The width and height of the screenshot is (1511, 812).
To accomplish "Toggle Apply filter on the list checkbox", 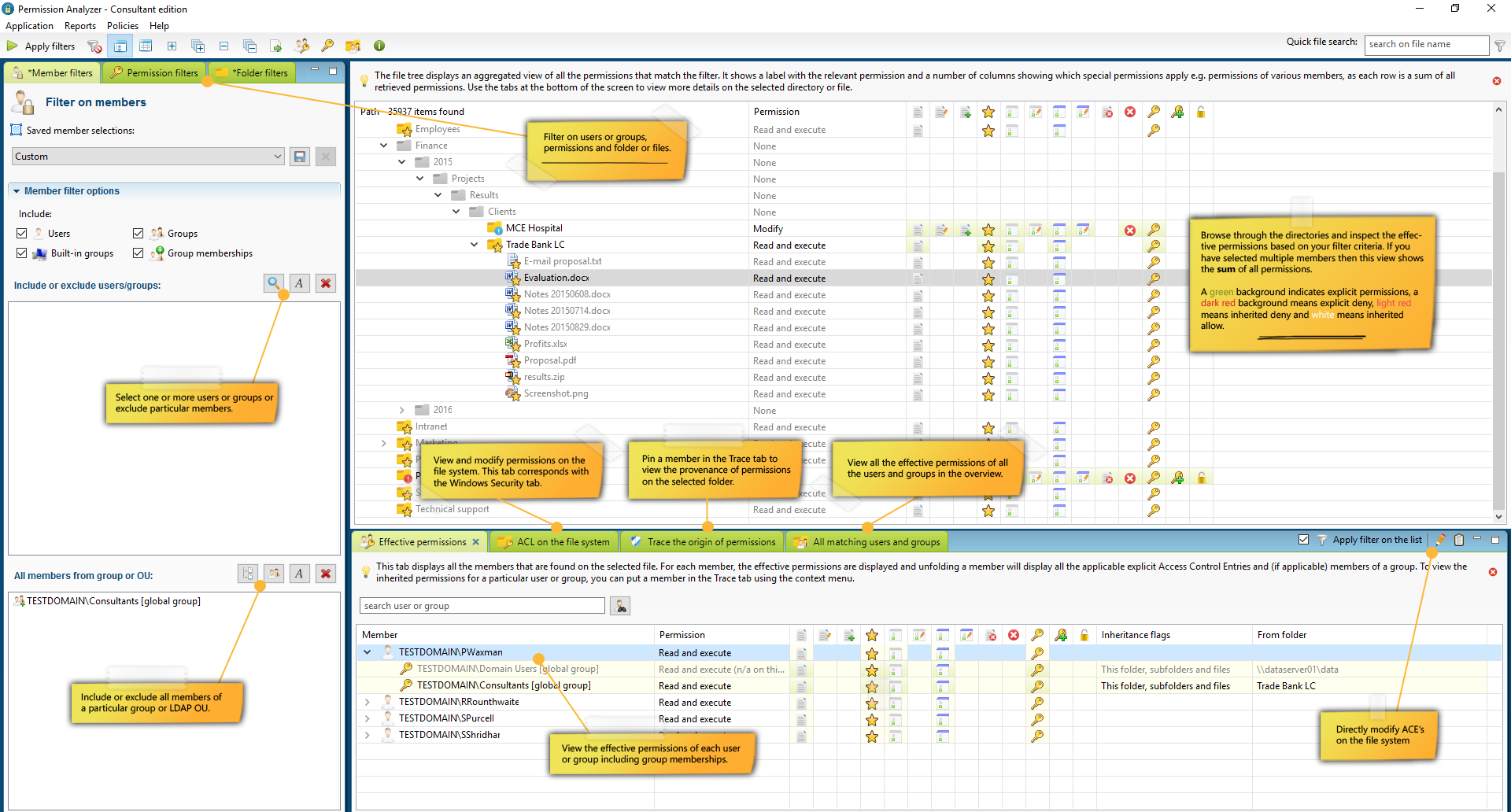I will 1303,540.
